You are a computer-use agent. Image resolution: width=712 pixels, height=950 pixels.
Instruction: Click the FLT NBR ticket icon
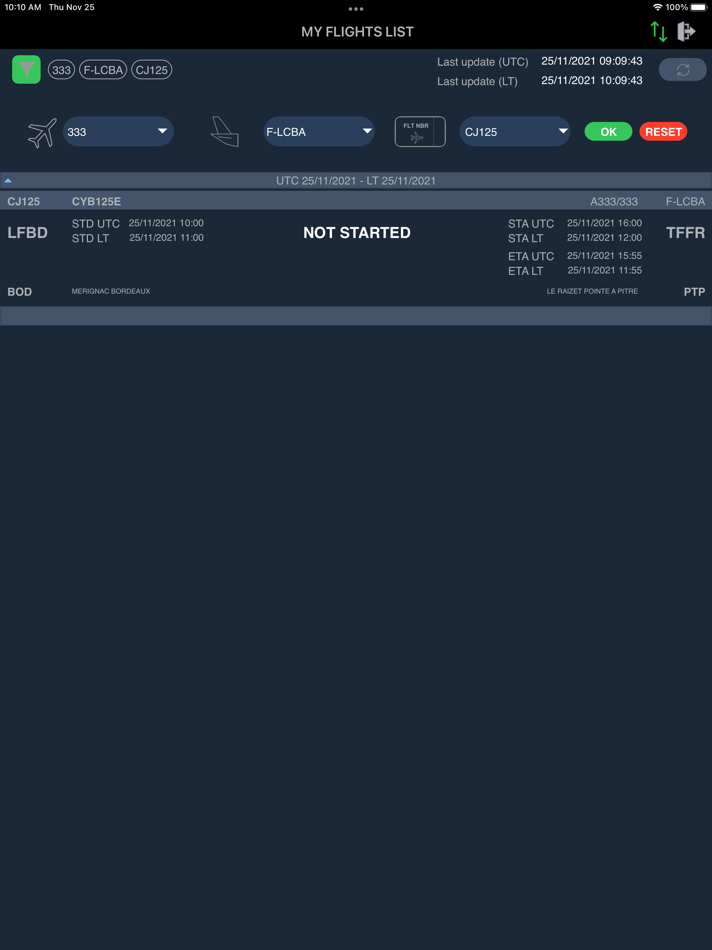[420, 131]
